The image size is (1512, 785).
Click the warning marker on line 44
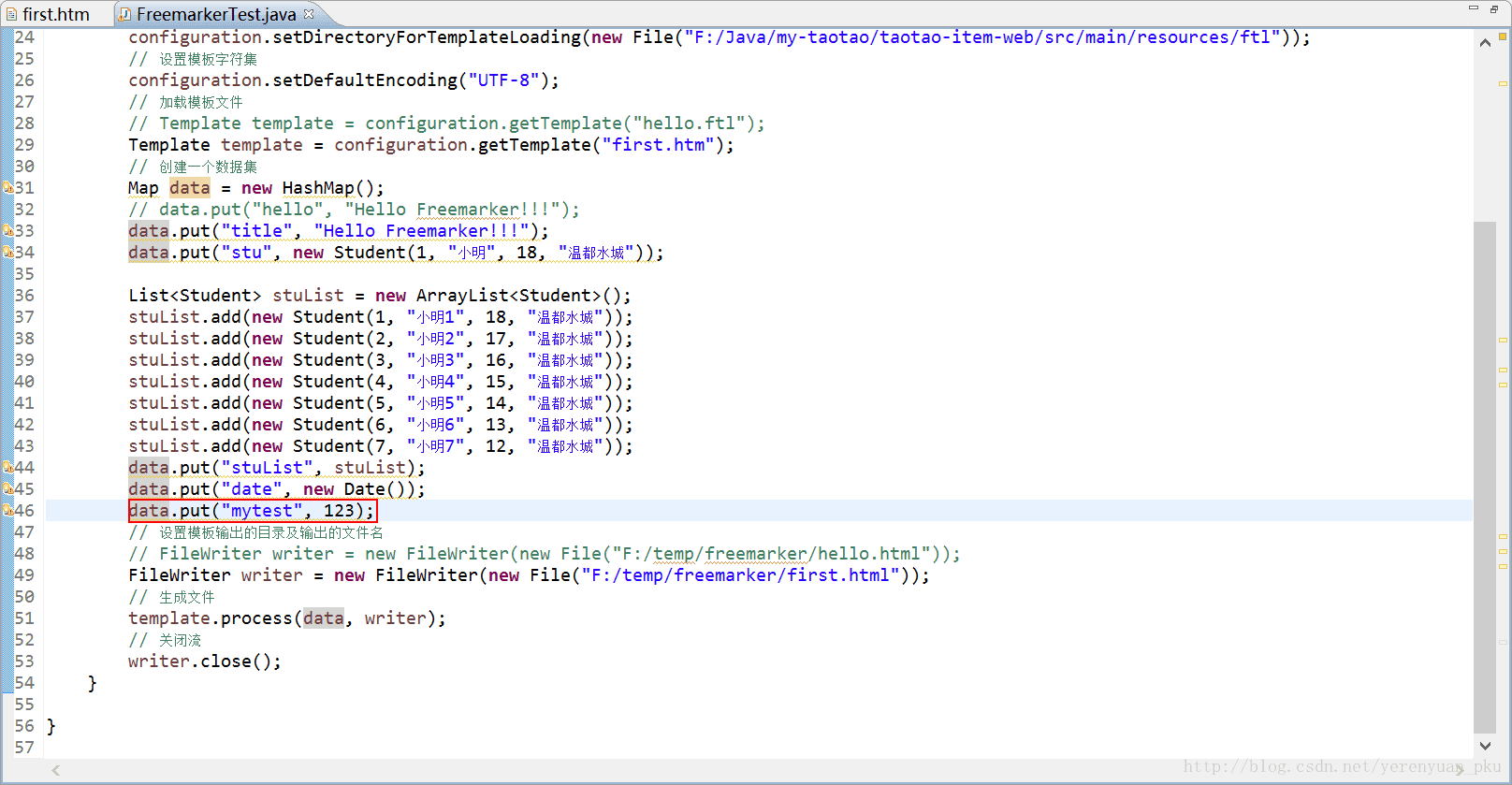point(7,468)
